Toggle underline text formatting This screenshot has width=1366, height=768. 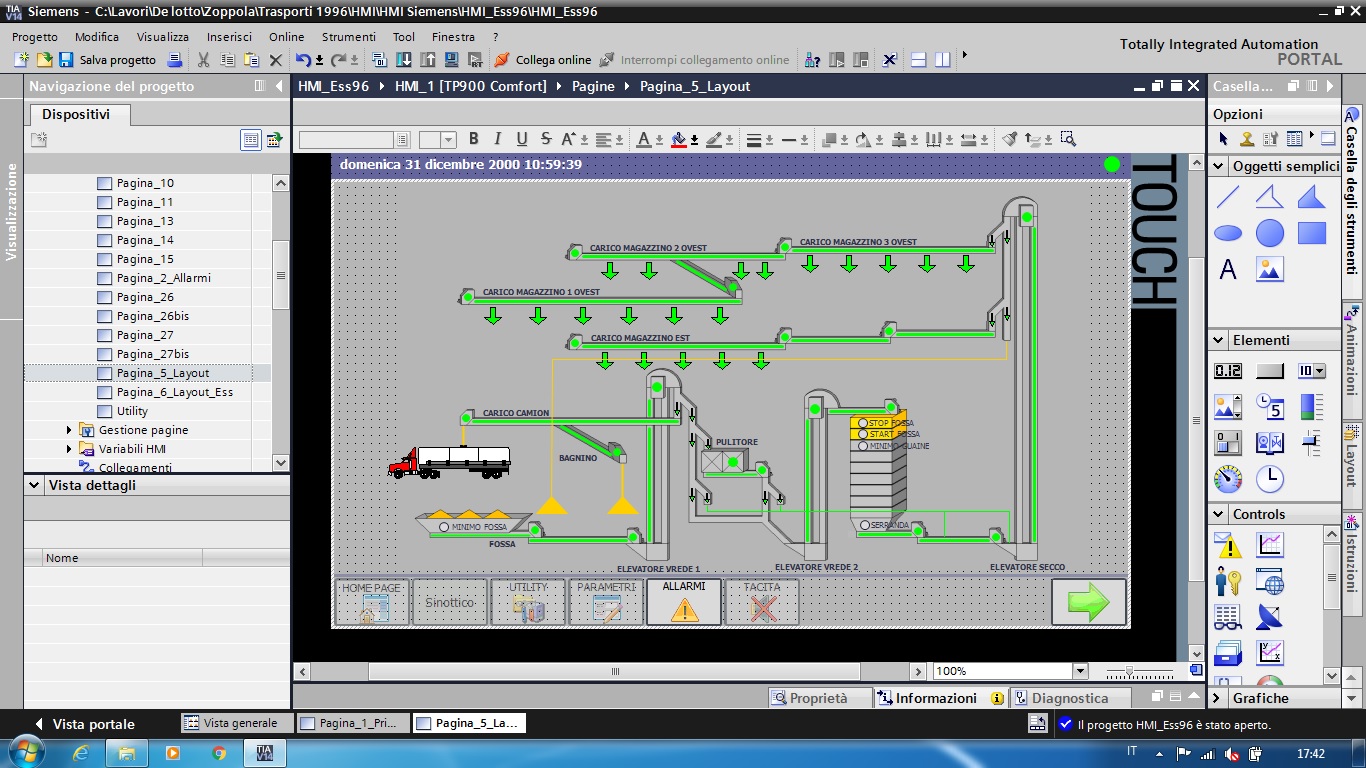pyautogui.click(x=521, y=139)
